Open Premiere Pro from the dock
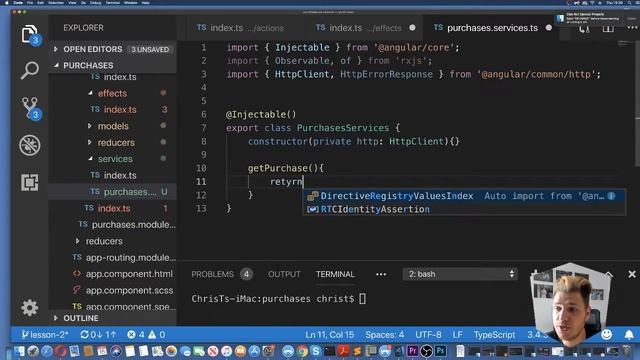Image resolution: width=640 pixels, height=360 pixels. coord(413,351)
